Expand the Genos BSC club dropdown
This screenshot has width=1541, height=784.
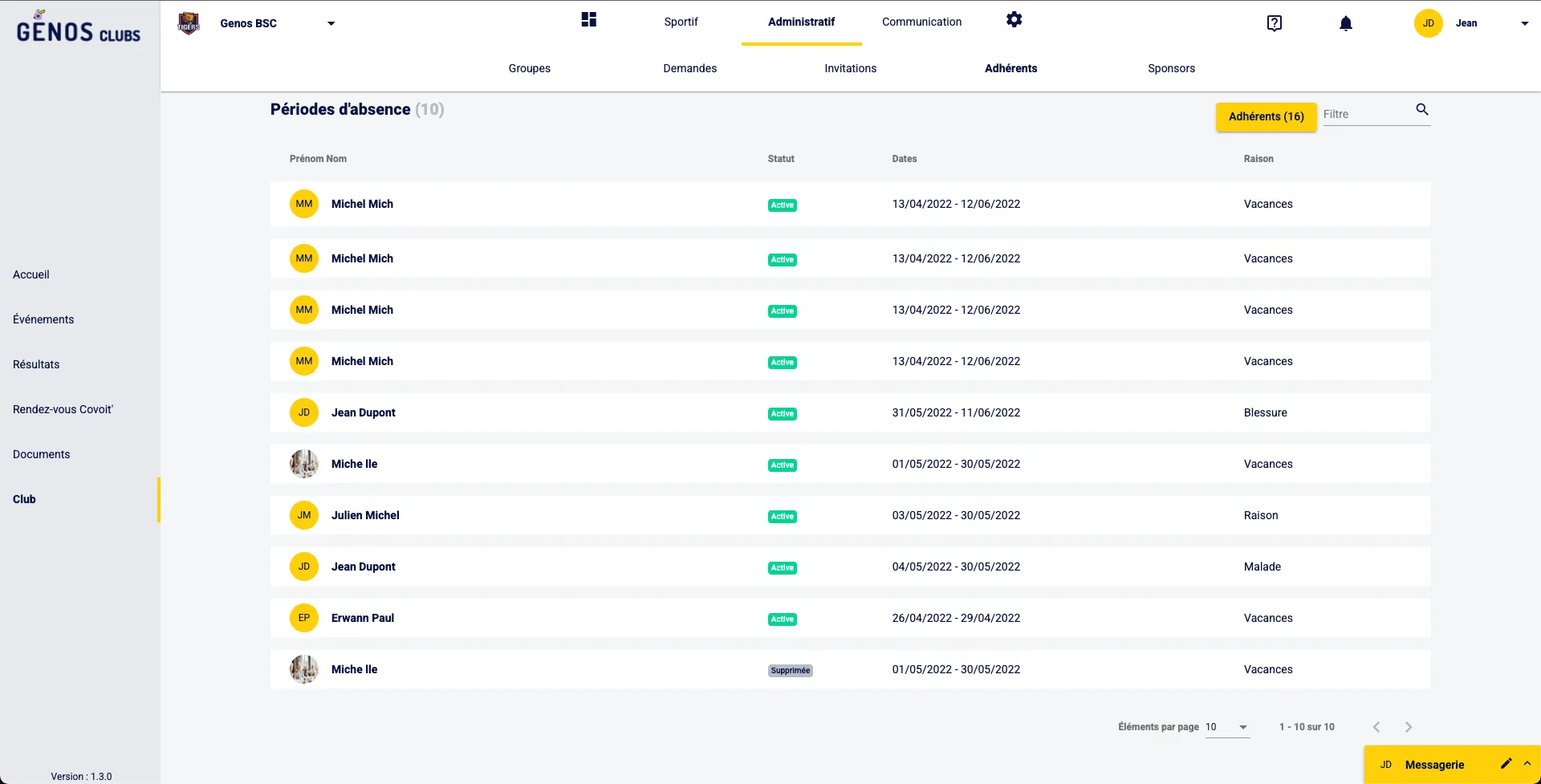coord(331,24)
